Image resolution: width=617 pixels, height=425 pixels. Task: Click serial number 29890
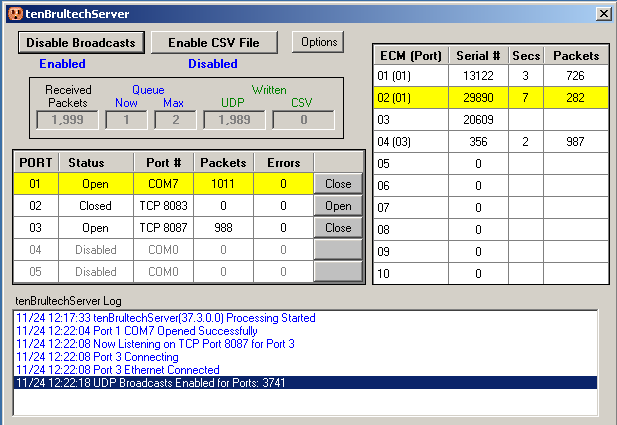click(x=478, y=98)
